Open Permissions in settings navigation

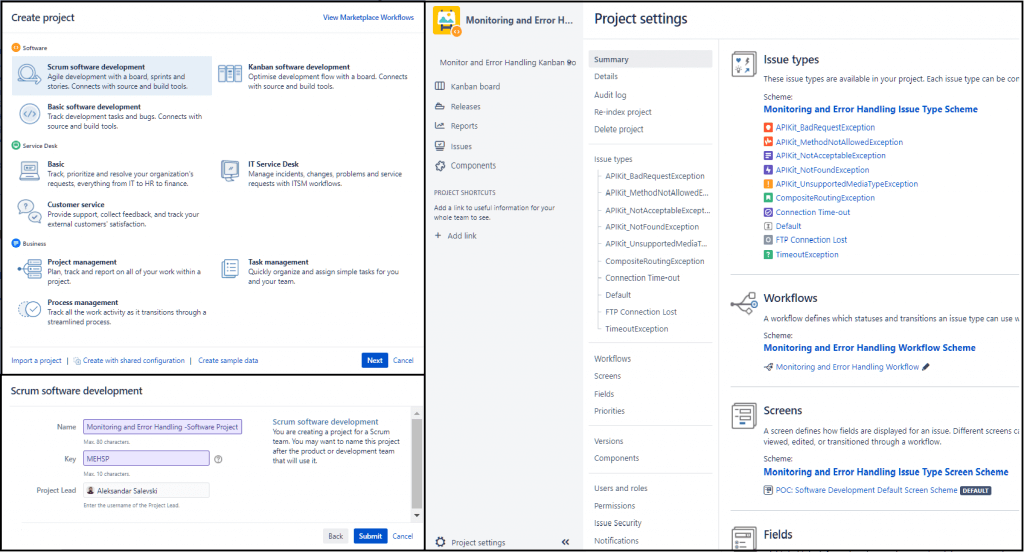615,506
